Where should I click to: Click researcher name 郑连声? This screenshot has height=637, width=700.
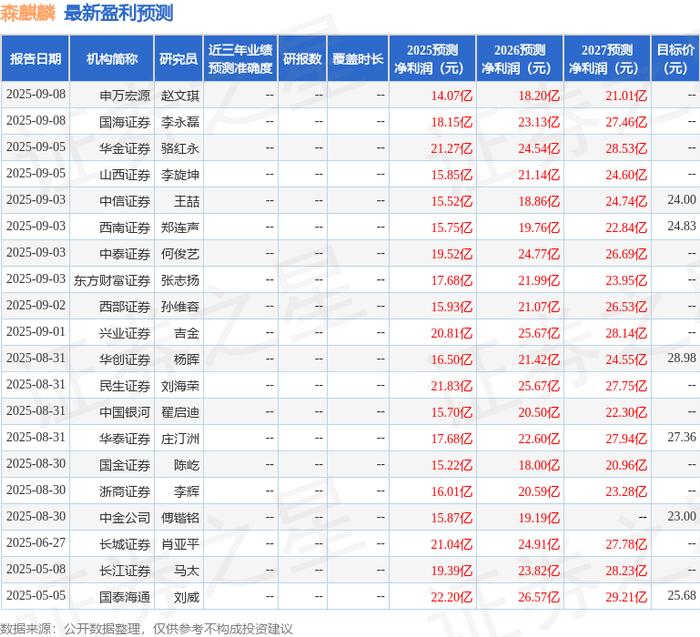(x=180, y=227)
